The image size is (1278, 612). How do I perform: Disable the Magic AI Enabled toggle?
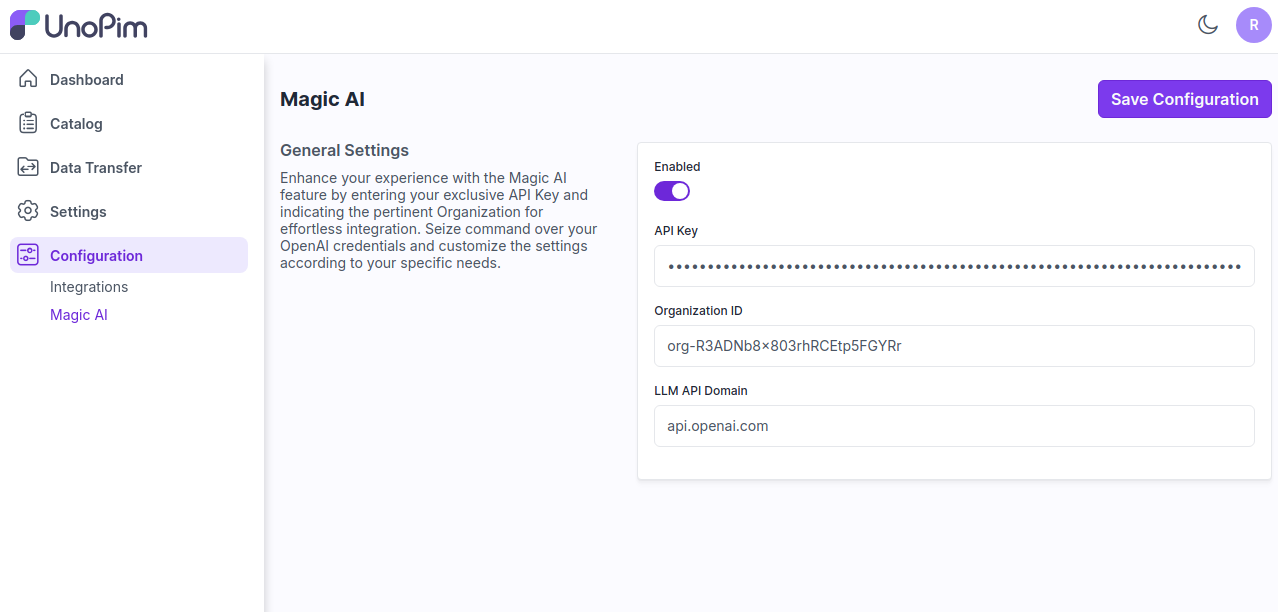coord(672,190)
